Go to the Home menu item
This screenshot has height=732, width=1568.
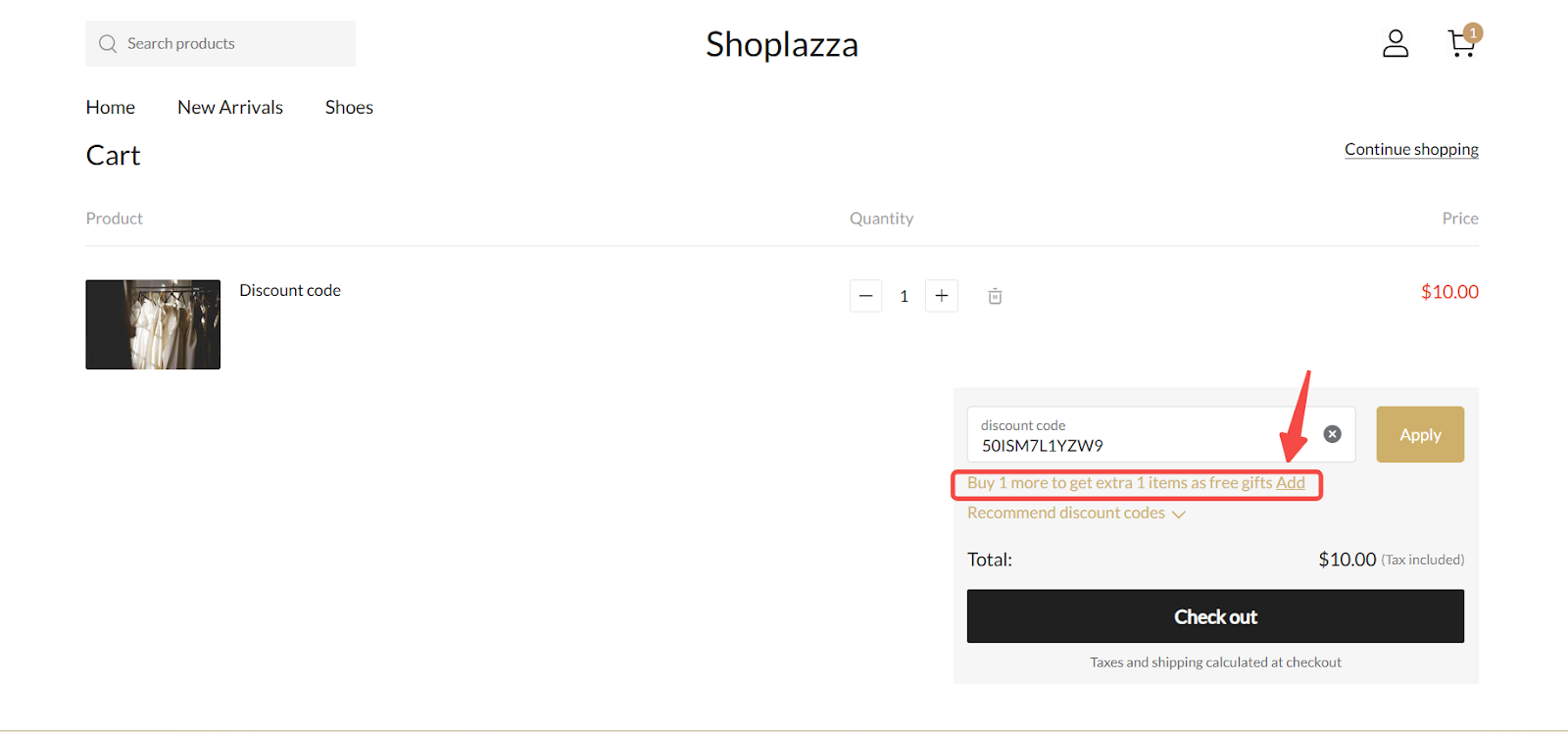click(111, 108)
